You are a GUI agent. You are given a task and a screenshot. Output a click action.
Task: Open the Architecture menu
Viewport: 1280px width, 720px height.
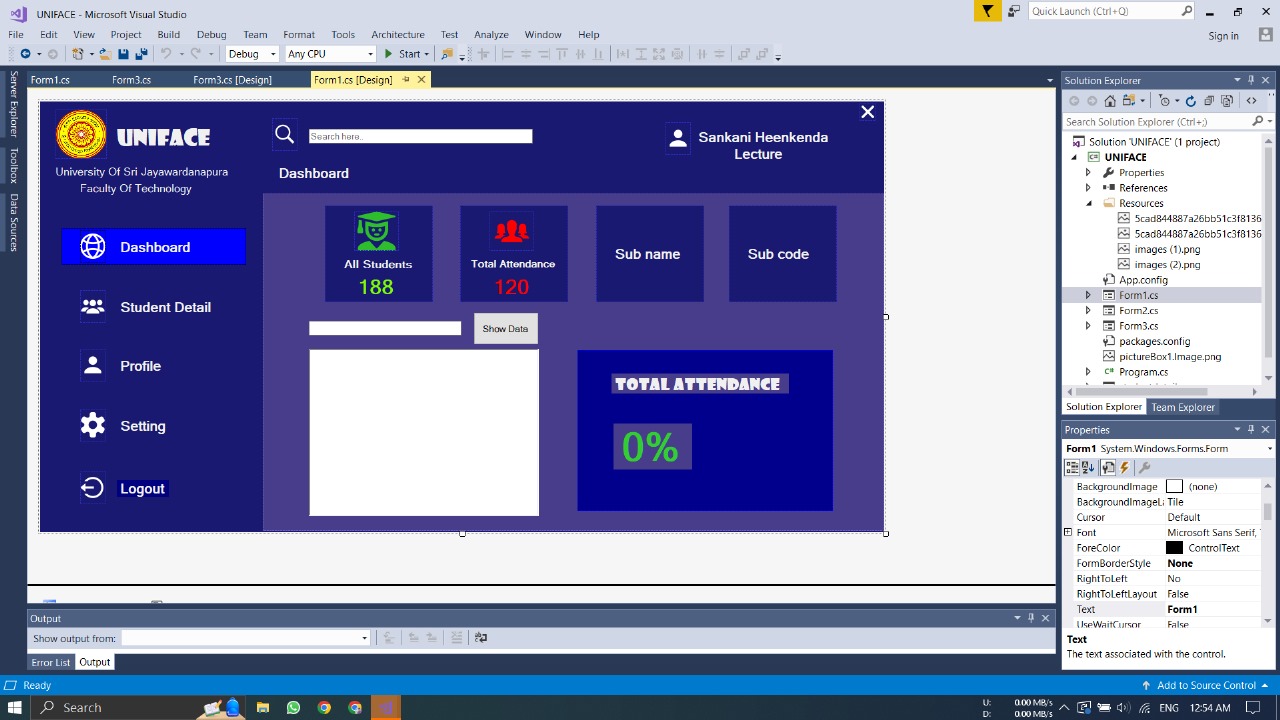397,34
